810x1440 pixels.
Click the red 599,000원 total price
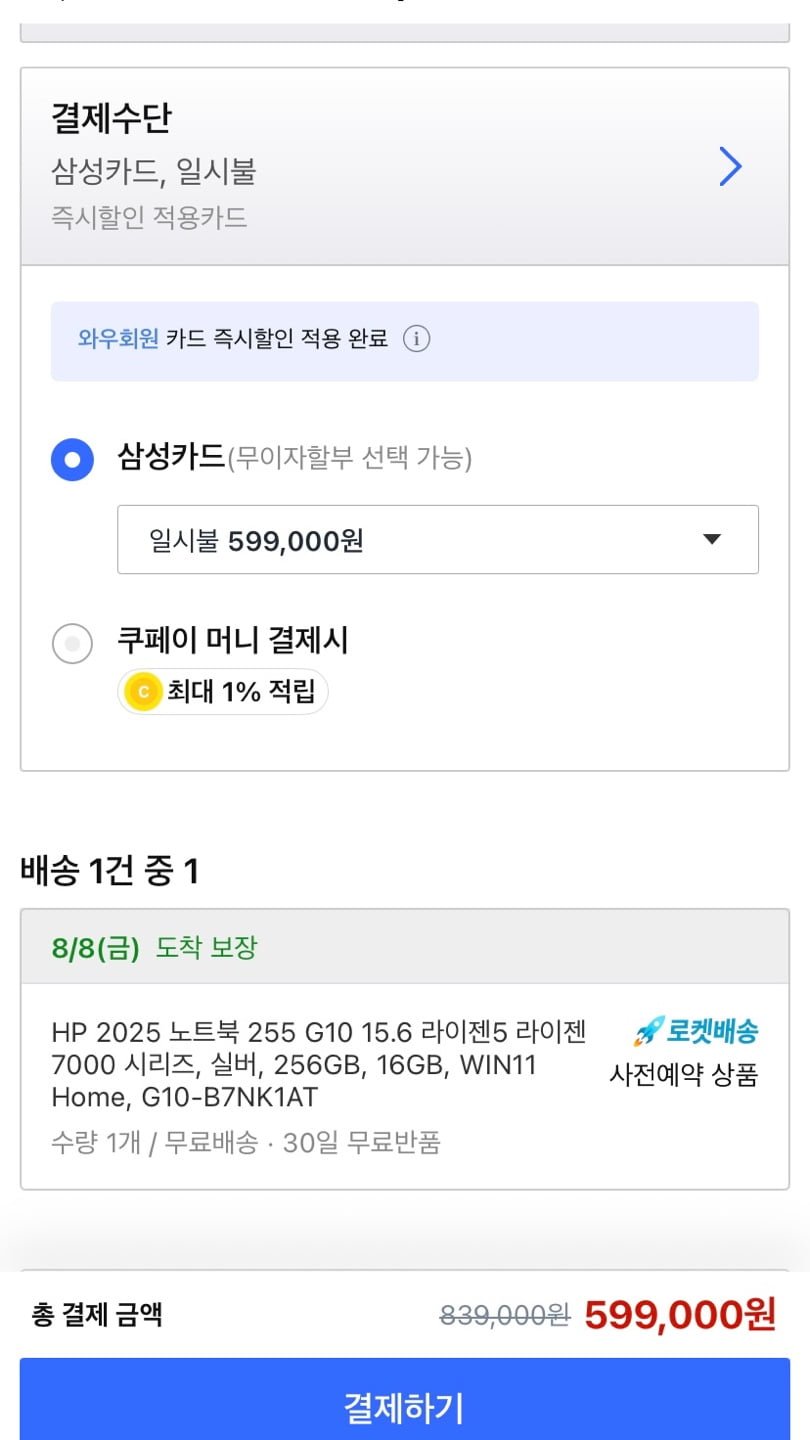pyautogui.click(x=680, y=1315)
